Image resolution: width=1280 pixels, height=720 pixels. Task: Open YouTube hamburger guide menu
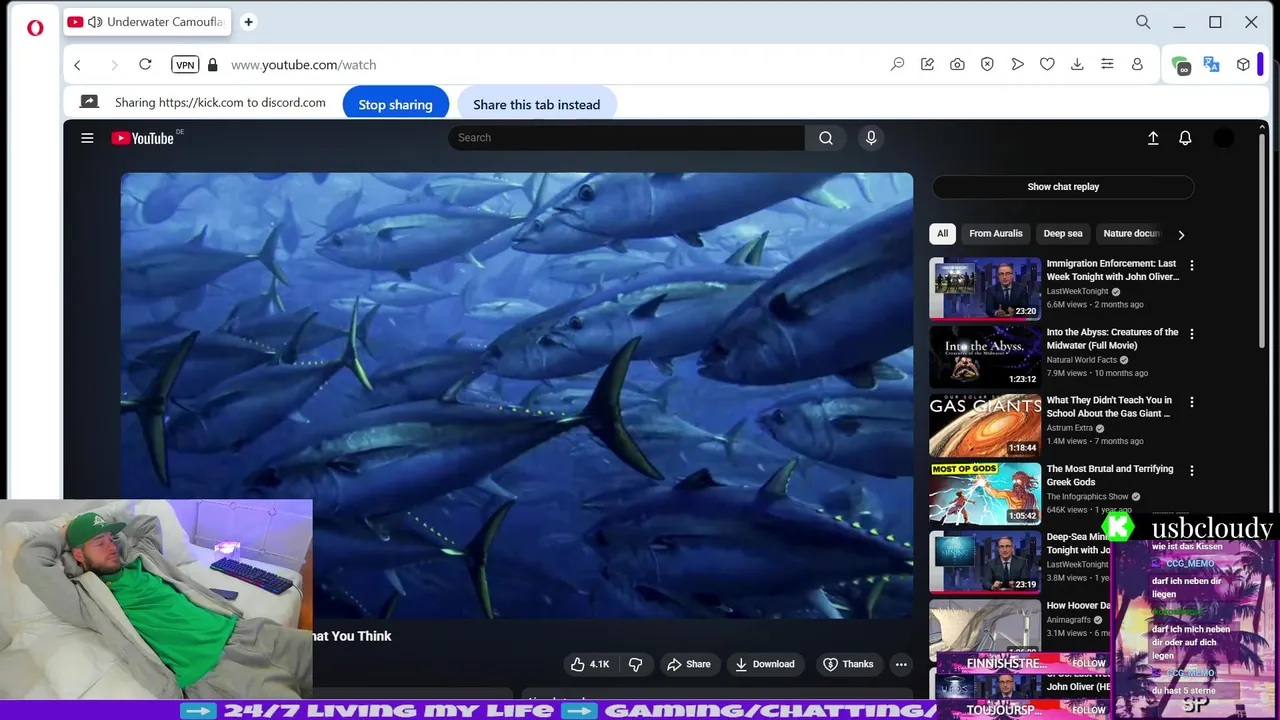[x=87, y=138]
